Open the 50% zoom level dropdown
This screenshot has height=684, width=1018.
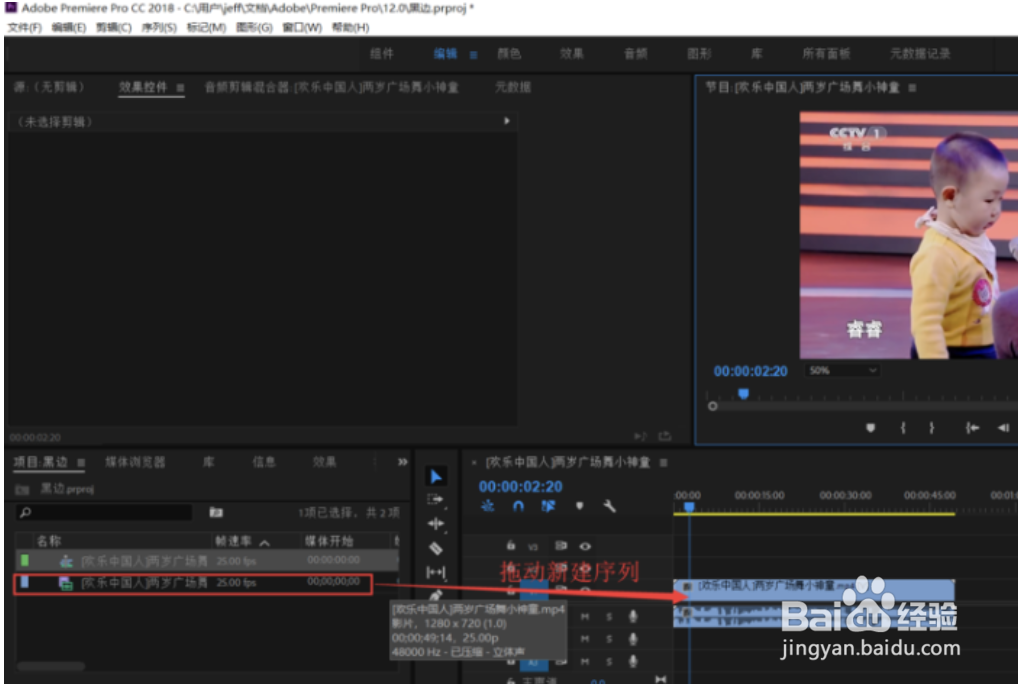(842, 371)
